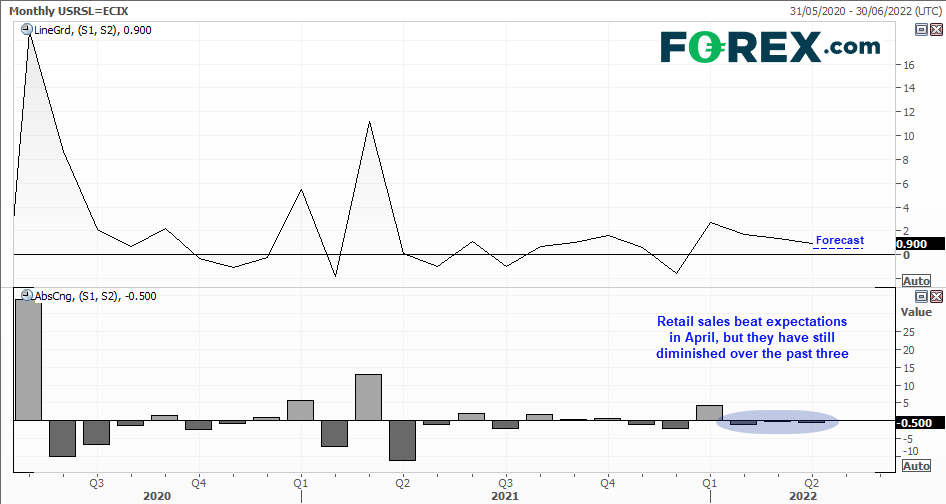Select the 0.900 price marker
Image resolution: width=946 pixels, height=504 pixels.
914,244
